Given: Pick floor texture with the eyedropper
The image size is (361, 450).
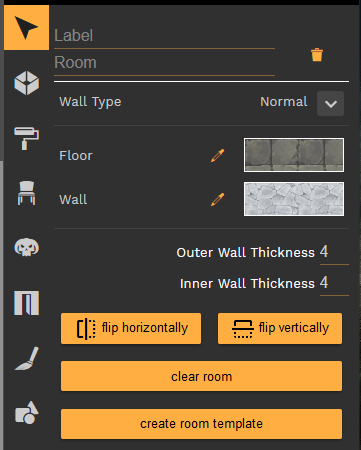Looking at the screenshot, I should point(218,155).
